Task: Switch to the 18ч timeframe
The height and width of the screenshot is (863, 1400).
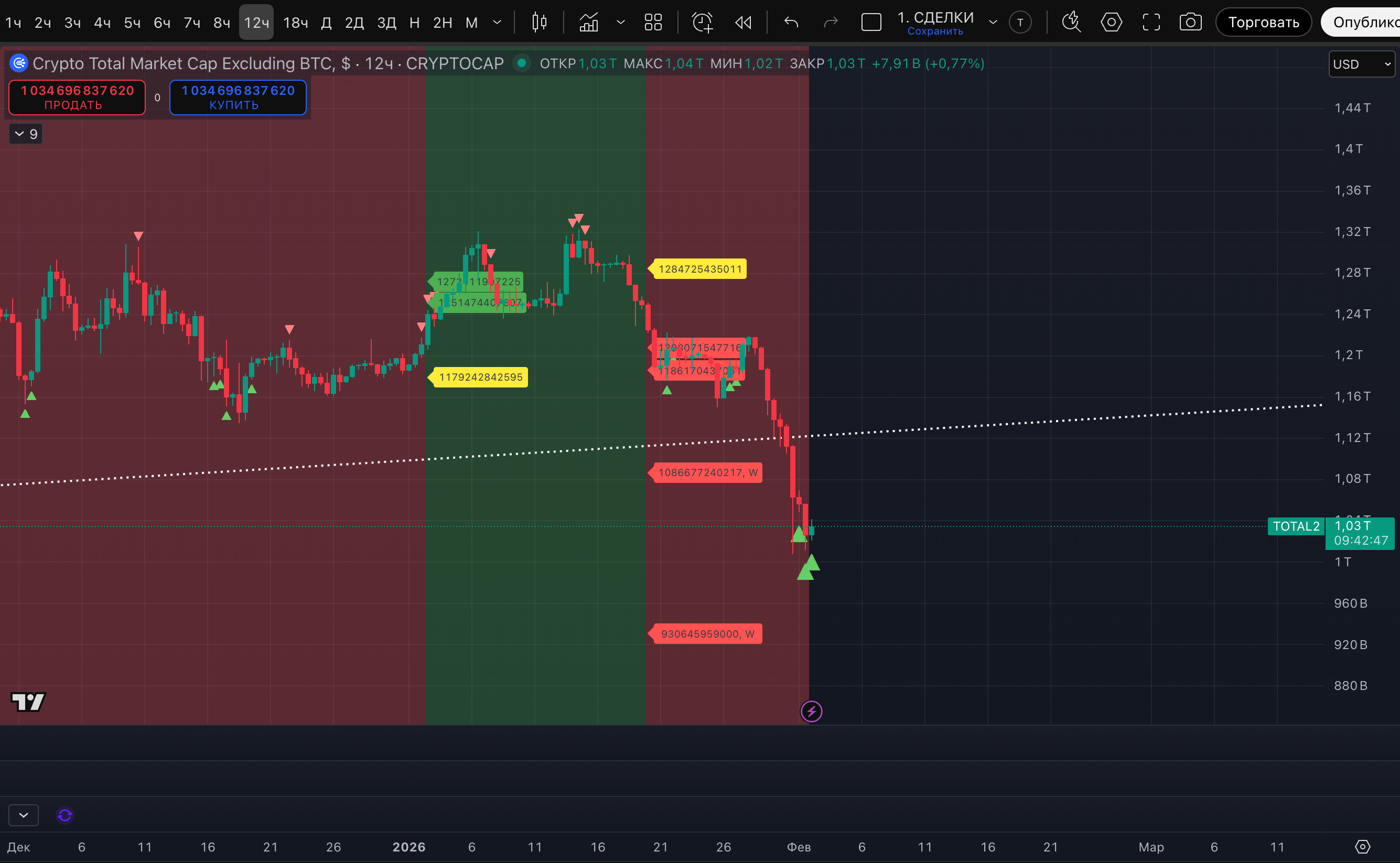Action: point(295,22)
